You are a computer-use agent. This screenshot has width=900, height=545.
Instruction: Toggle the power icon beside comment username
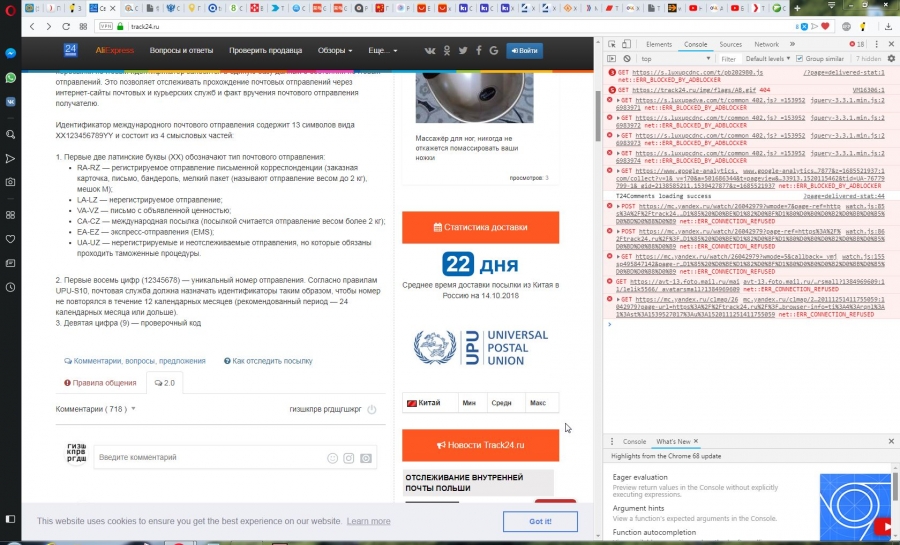[x=372, y=409]
